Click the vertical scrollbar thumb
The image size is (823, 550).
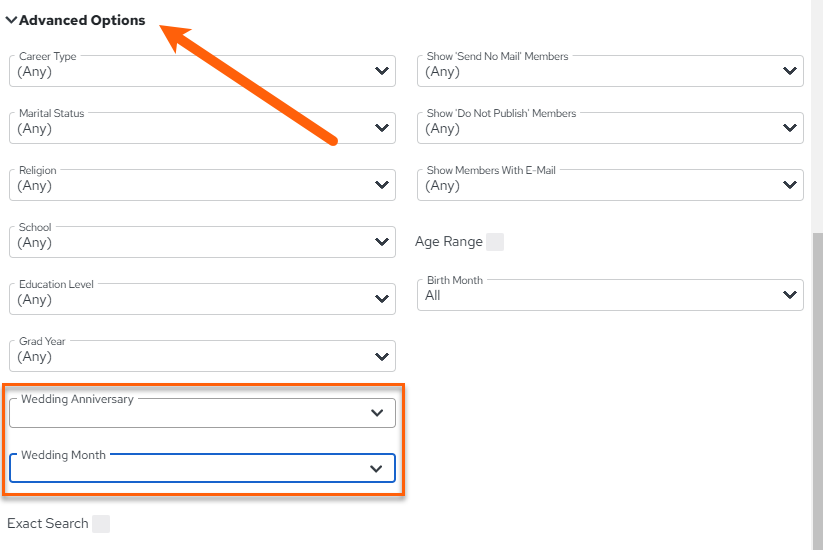817,391
